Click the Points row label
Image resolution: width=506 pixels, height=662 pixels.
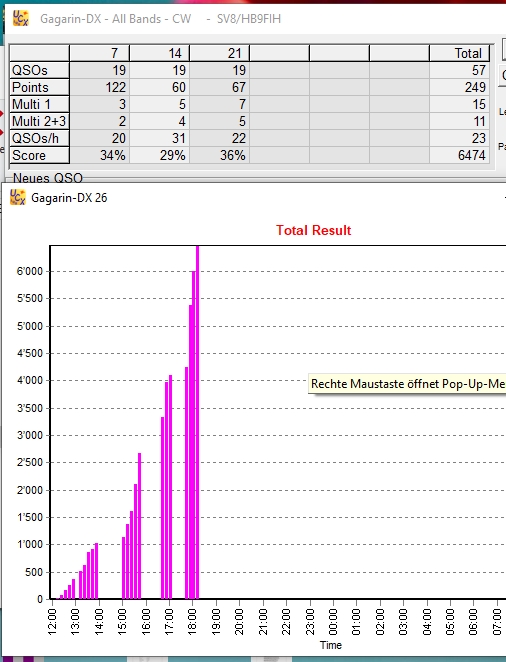(x=39, y=87)
